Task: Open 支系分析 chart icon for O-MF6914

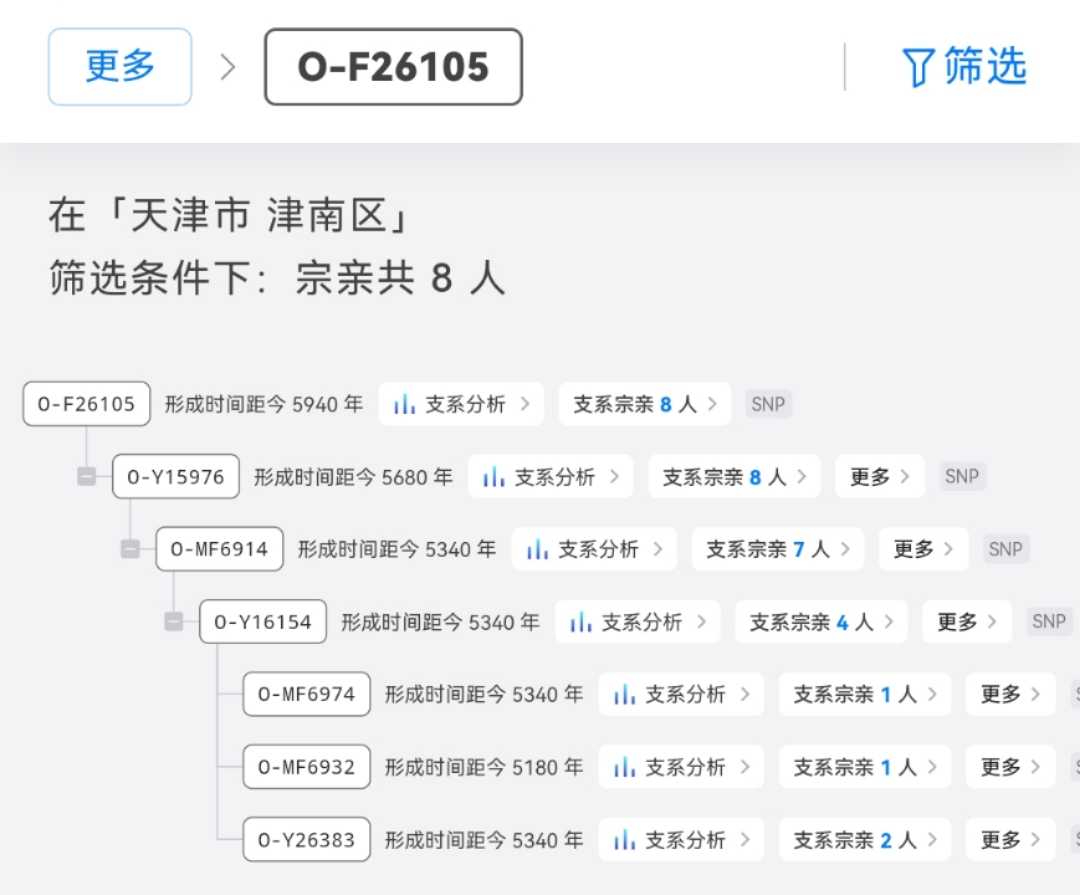Action: (537, 549)
